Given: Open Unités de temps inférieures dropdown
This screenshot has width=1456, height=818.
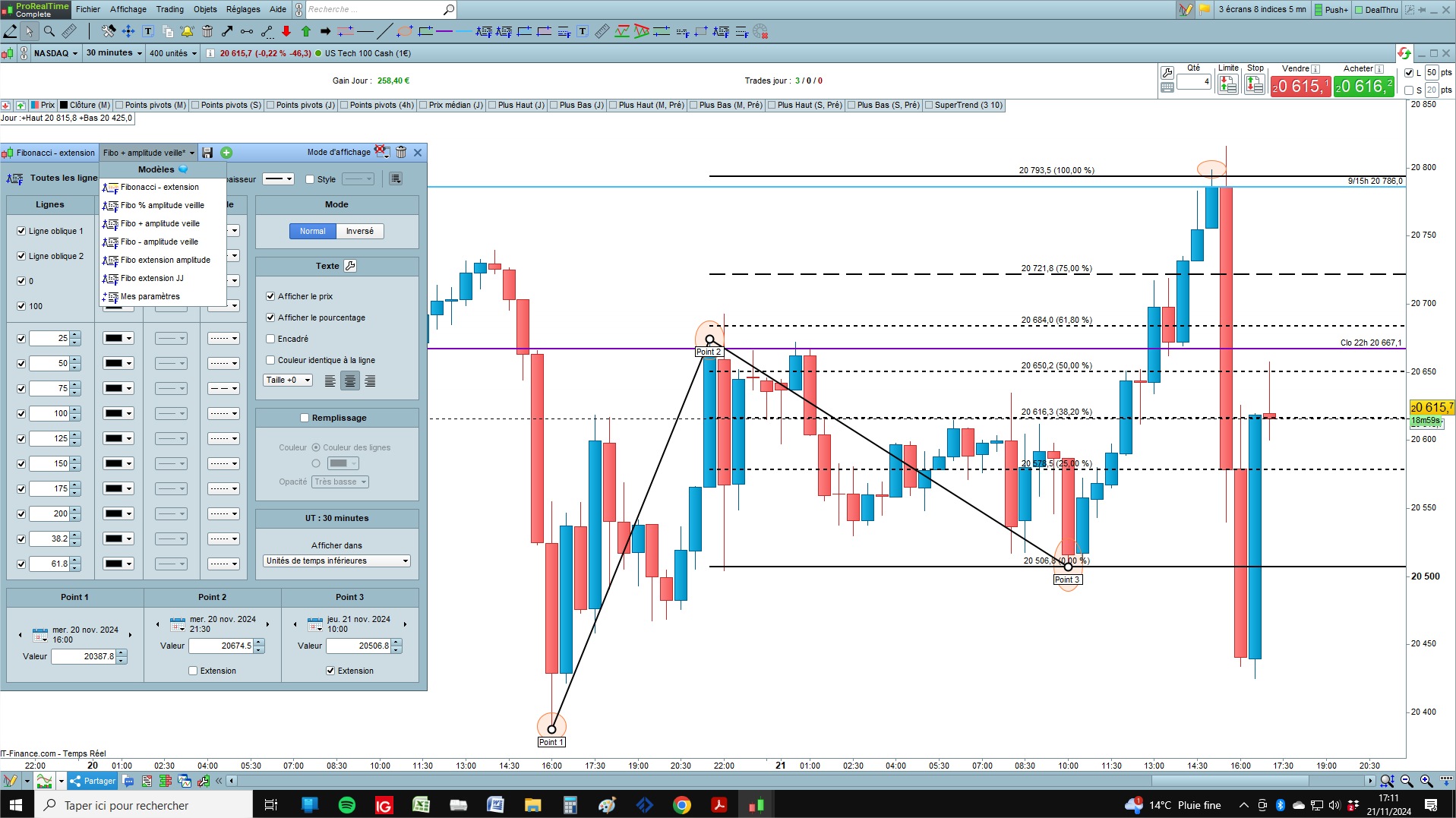Looking at the screenshot, I should coord(337,561).
